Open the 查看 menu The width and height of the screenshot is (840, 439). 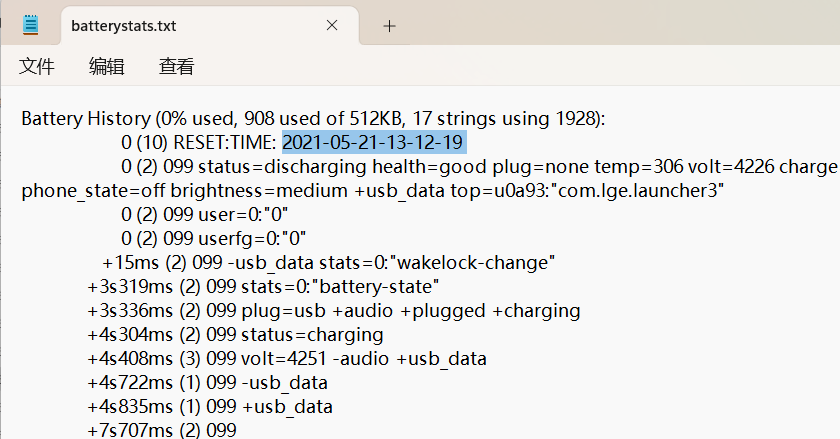click(x=177, y=67)
